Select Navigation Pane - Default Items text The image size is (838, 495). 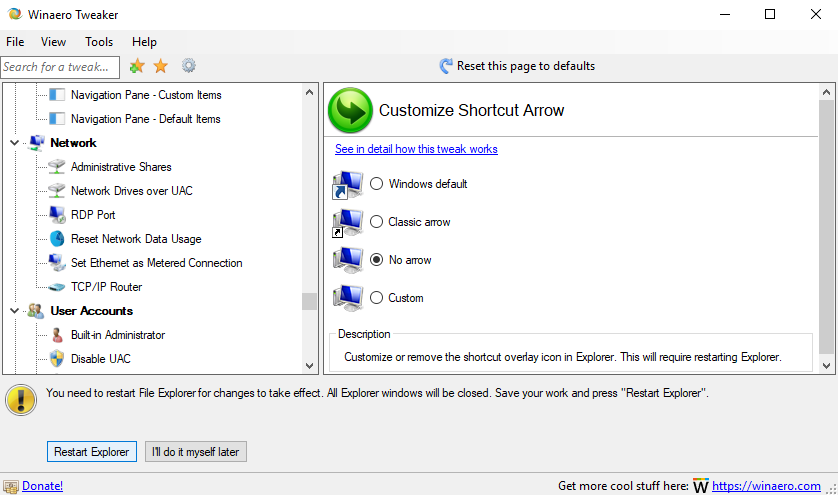pos(145,119)
